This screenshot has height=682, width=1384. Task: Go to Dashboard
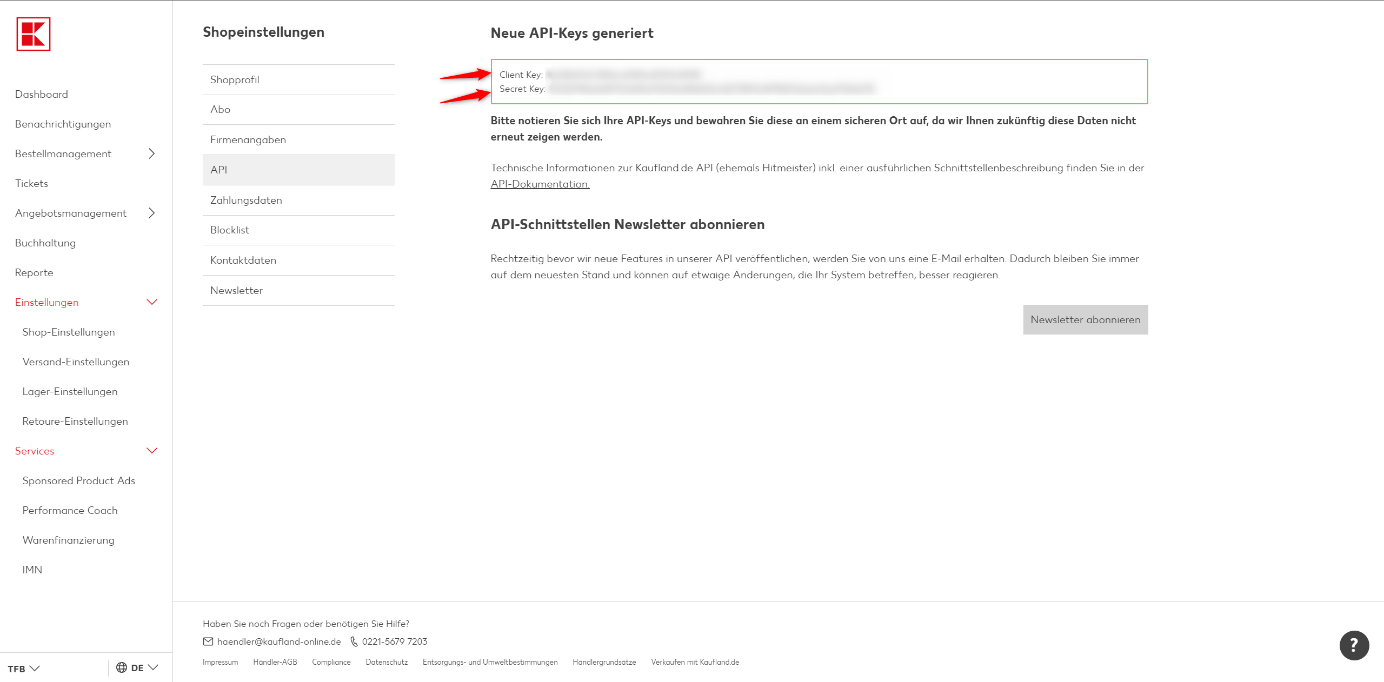[41, 94]
